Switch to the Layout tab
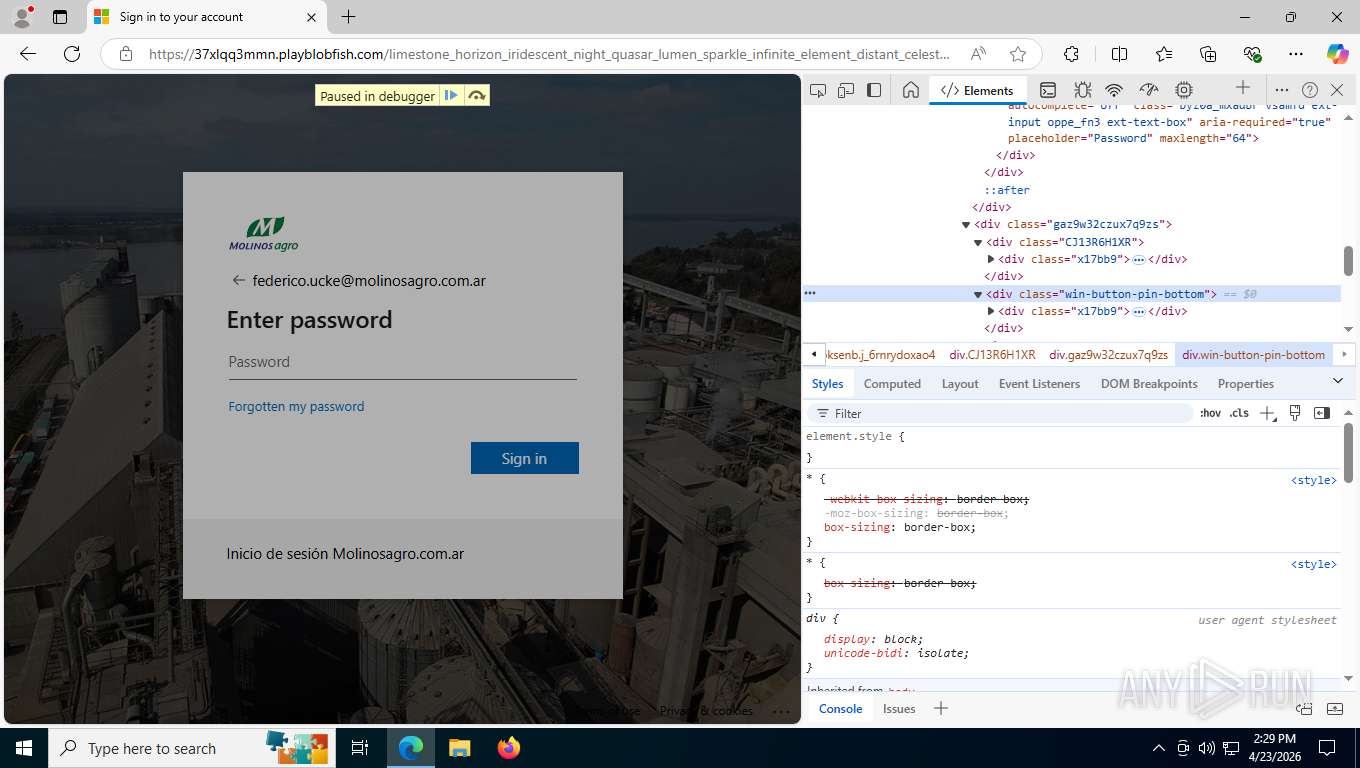 (x=960, y=384)
